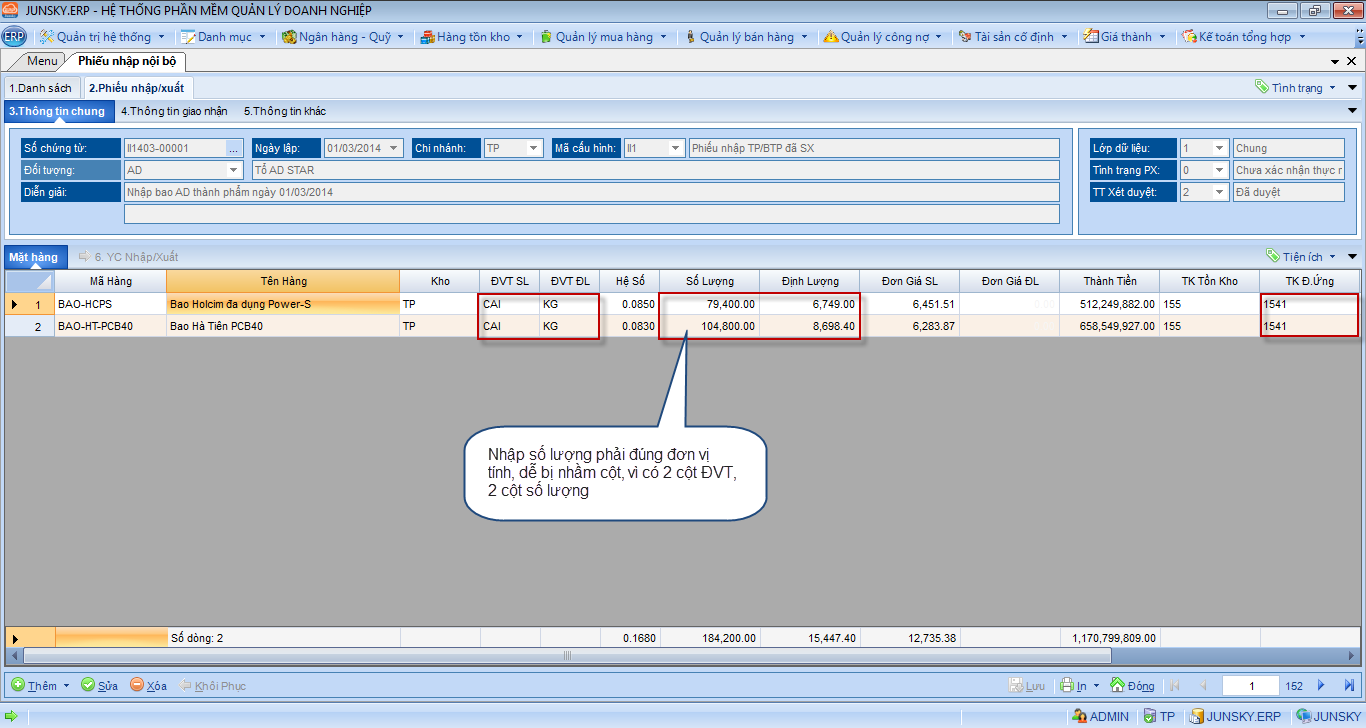The image size is (1366, 728).
Task: Click the orange Xóa delete icon
Action: [137, 685]
